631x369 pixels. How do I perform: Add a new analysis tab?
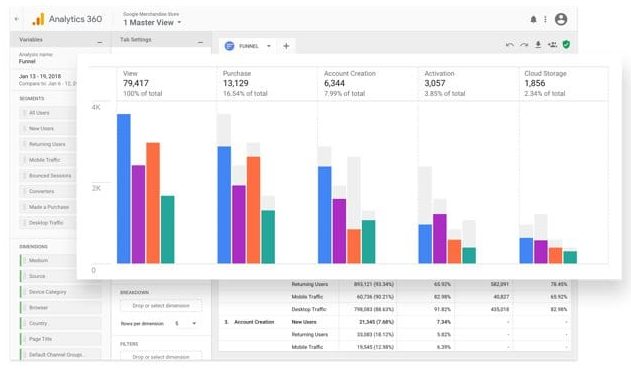tap(286, 46)
